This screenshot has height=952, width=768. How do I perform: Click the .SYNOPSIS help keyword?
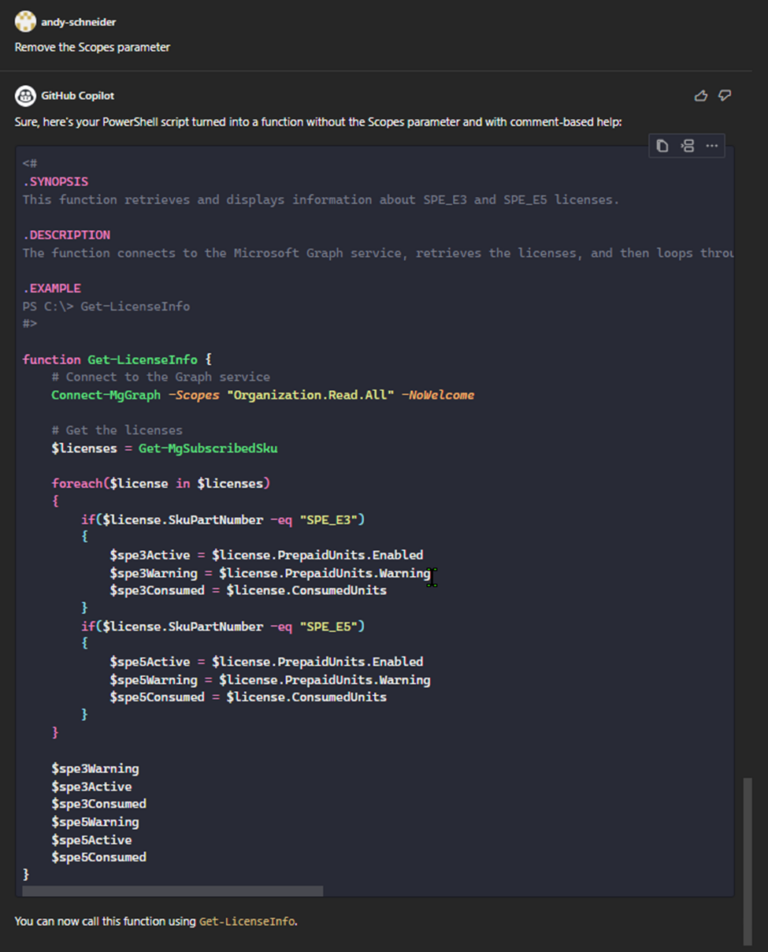click(x=55, y=182)
